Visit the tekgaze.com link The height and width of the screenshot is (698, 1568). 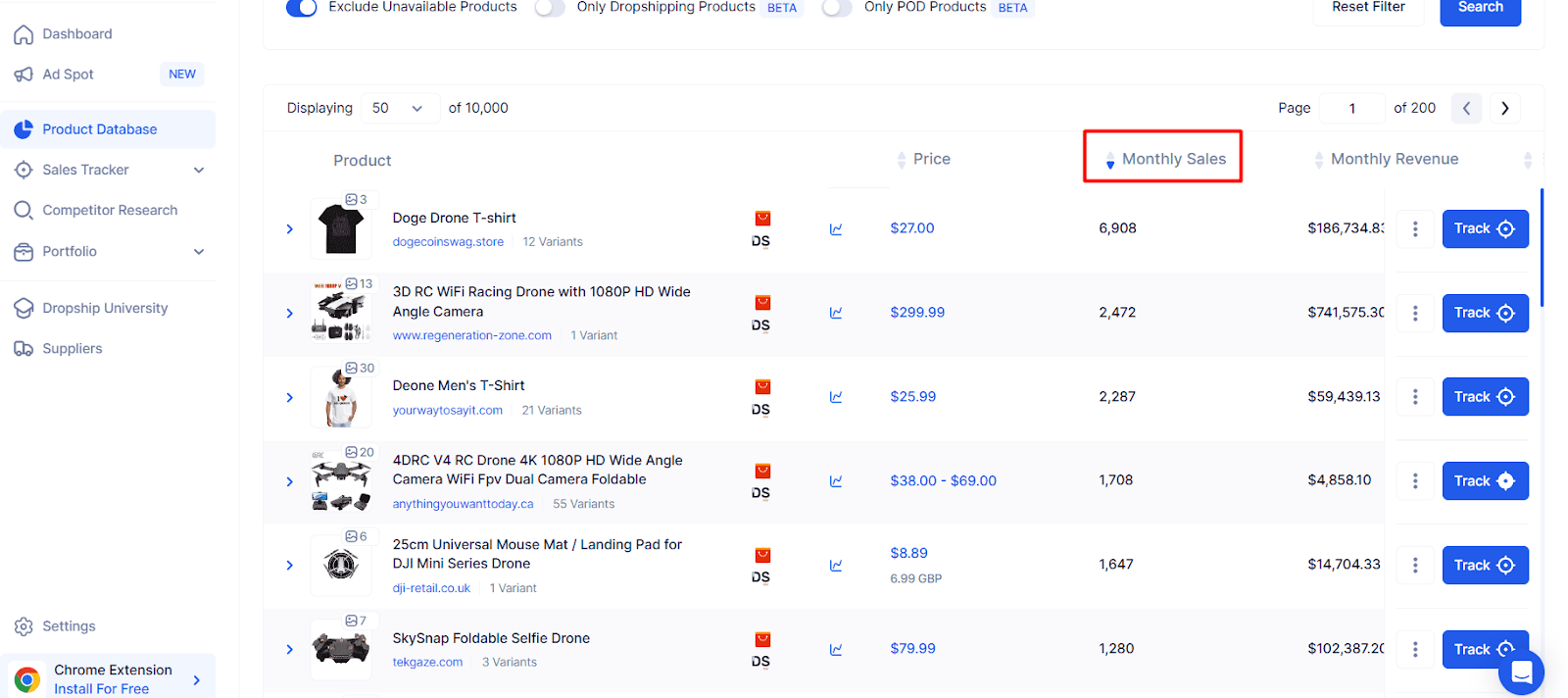[x=427, y=663]
